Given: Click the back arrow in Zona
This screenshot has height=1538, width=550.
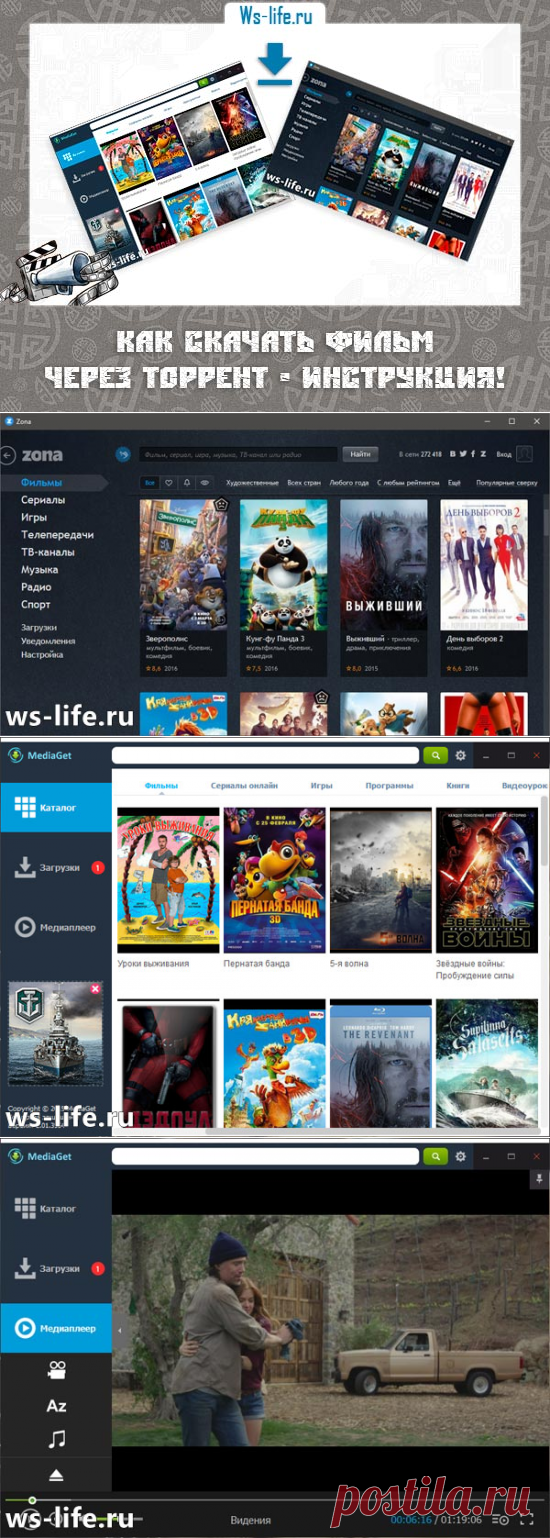Looking at the screenshot, I should pos(8,455).
